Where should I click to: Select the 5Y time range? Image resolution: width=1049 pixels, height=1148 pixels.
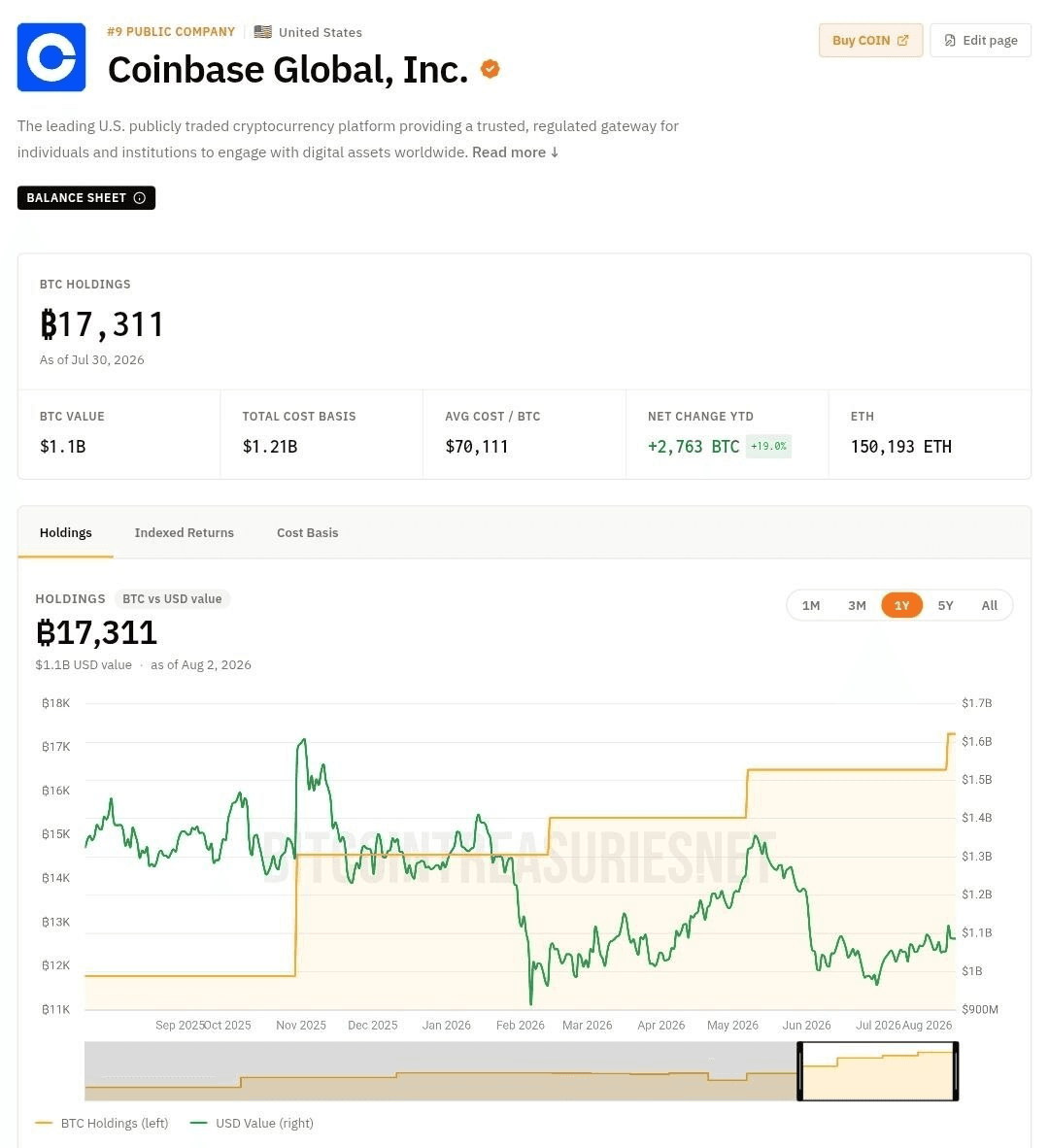pos(946,605)
